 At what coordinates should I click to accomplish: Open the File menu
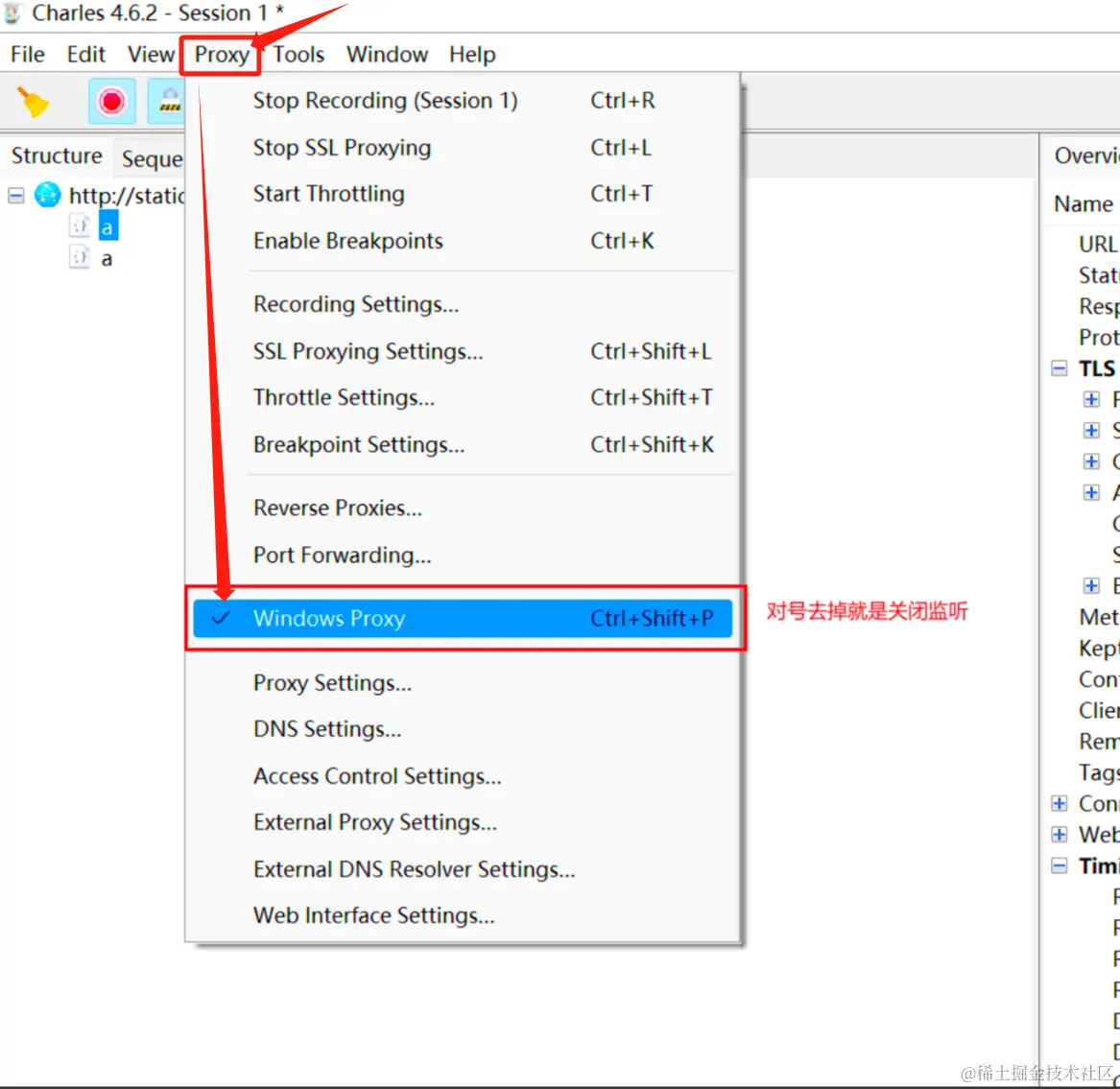click(x=28, y=55)
